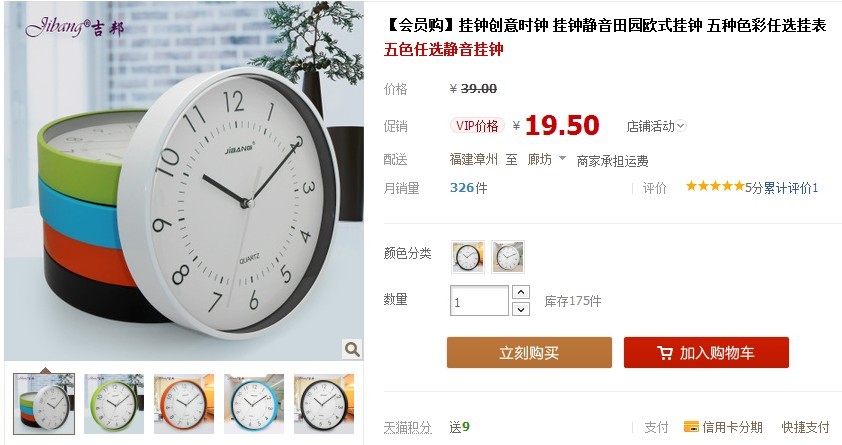Select the green clock thumbnail
Screen dimensions: 842x445
click(114, 404)
